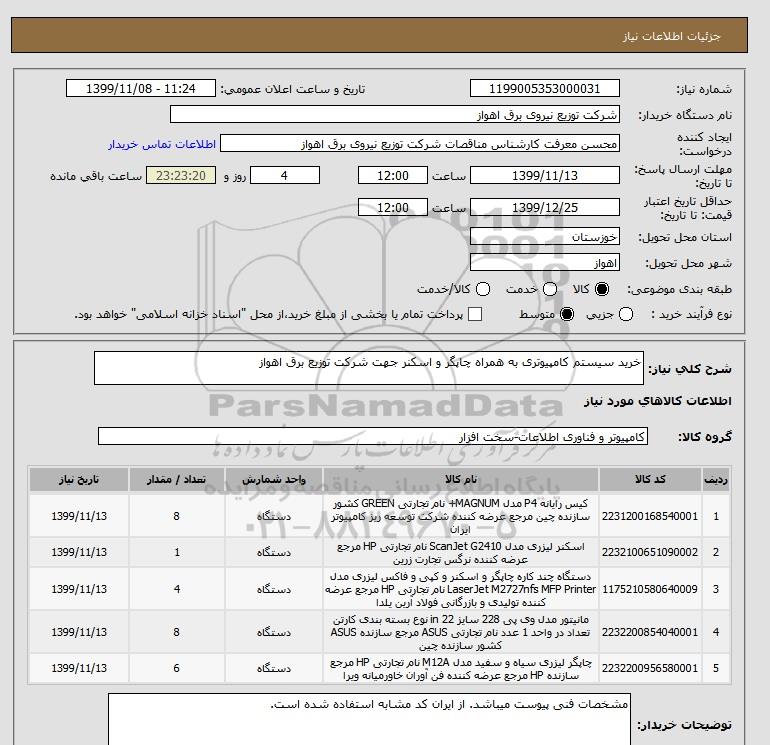
Task: Click the goods group field کامپیوتر و فناوری اطلاعات
Action: click(x=373, y=436)
